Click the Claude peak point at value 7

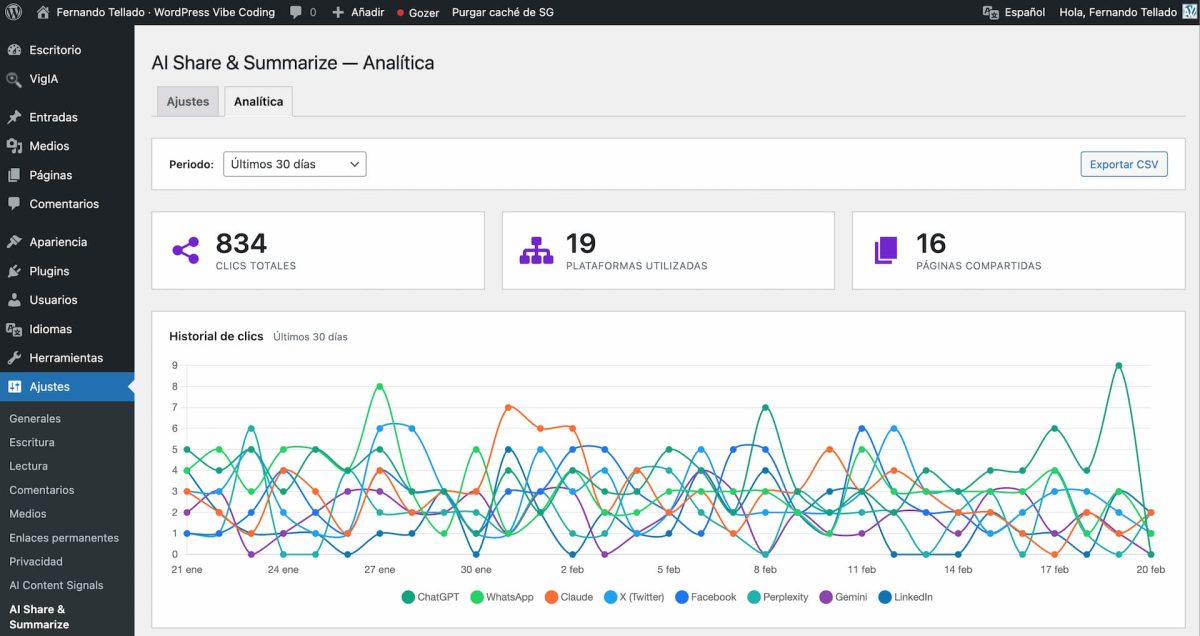point(508,407)
